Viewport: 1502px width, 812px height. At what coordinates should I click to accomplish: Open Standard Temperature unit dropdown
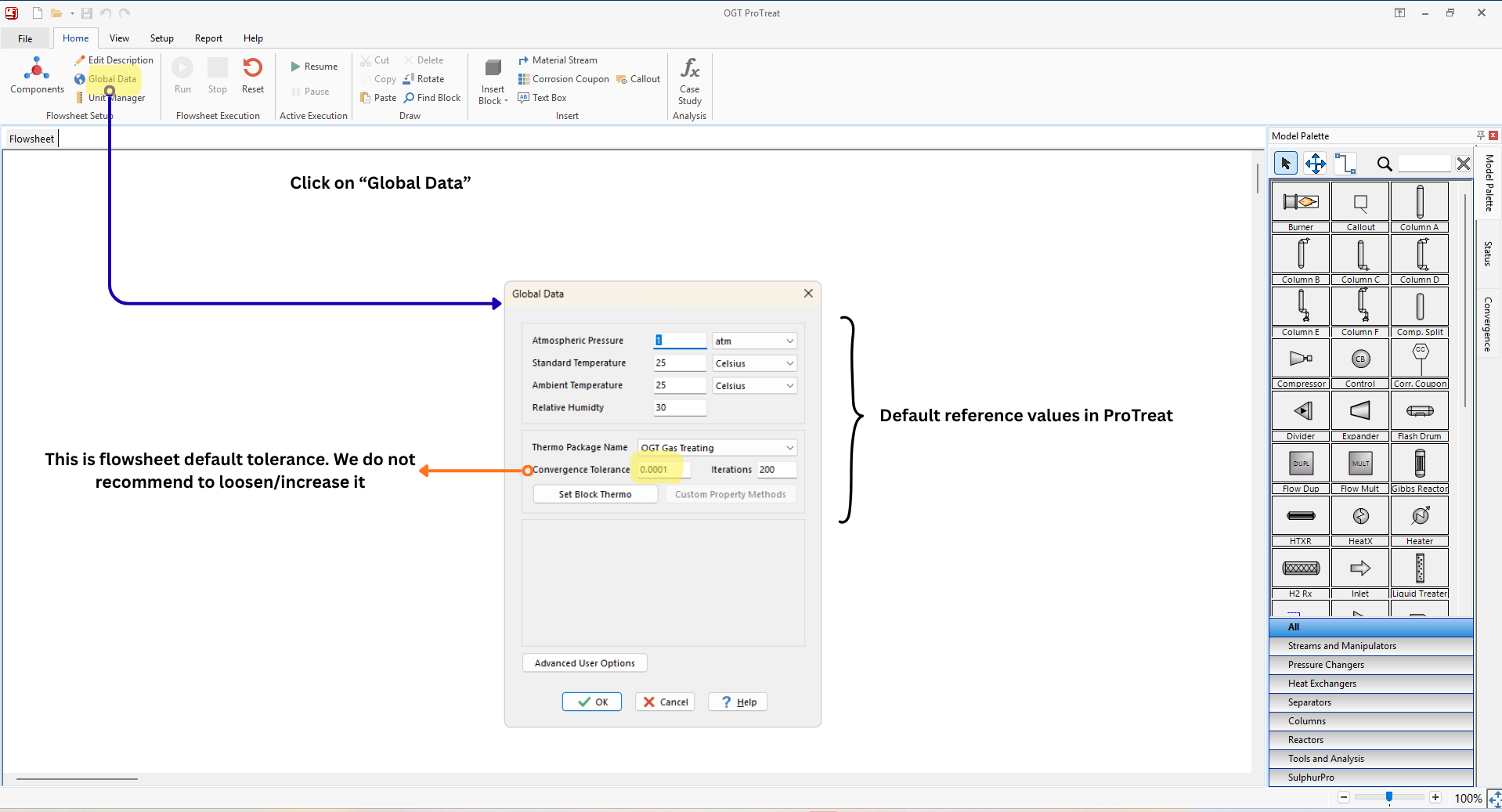point(754,363)
